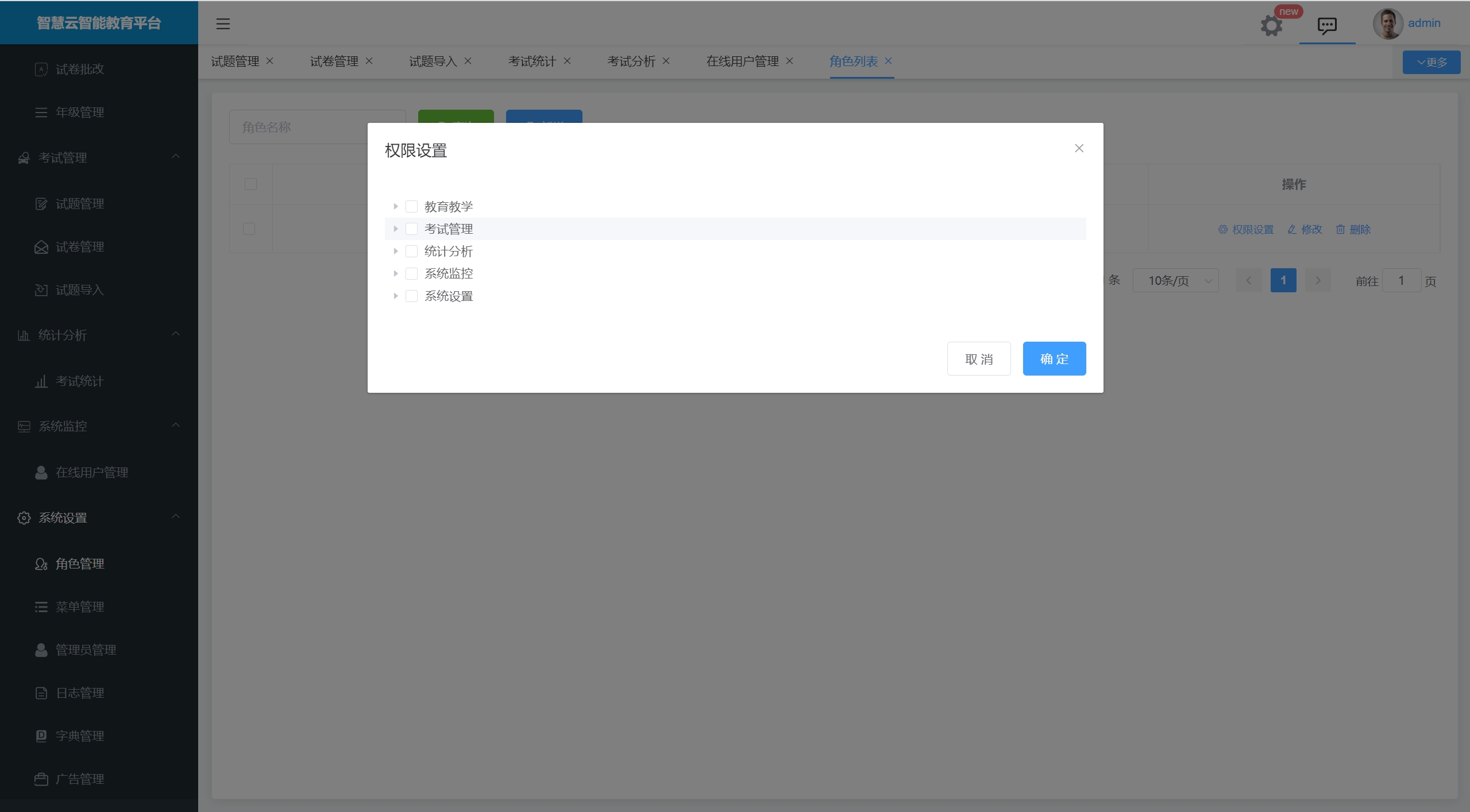Screen dimensions: 1470x812
Task: Tick the 考试管理 permission checkbox
Action: click(411, 229)
